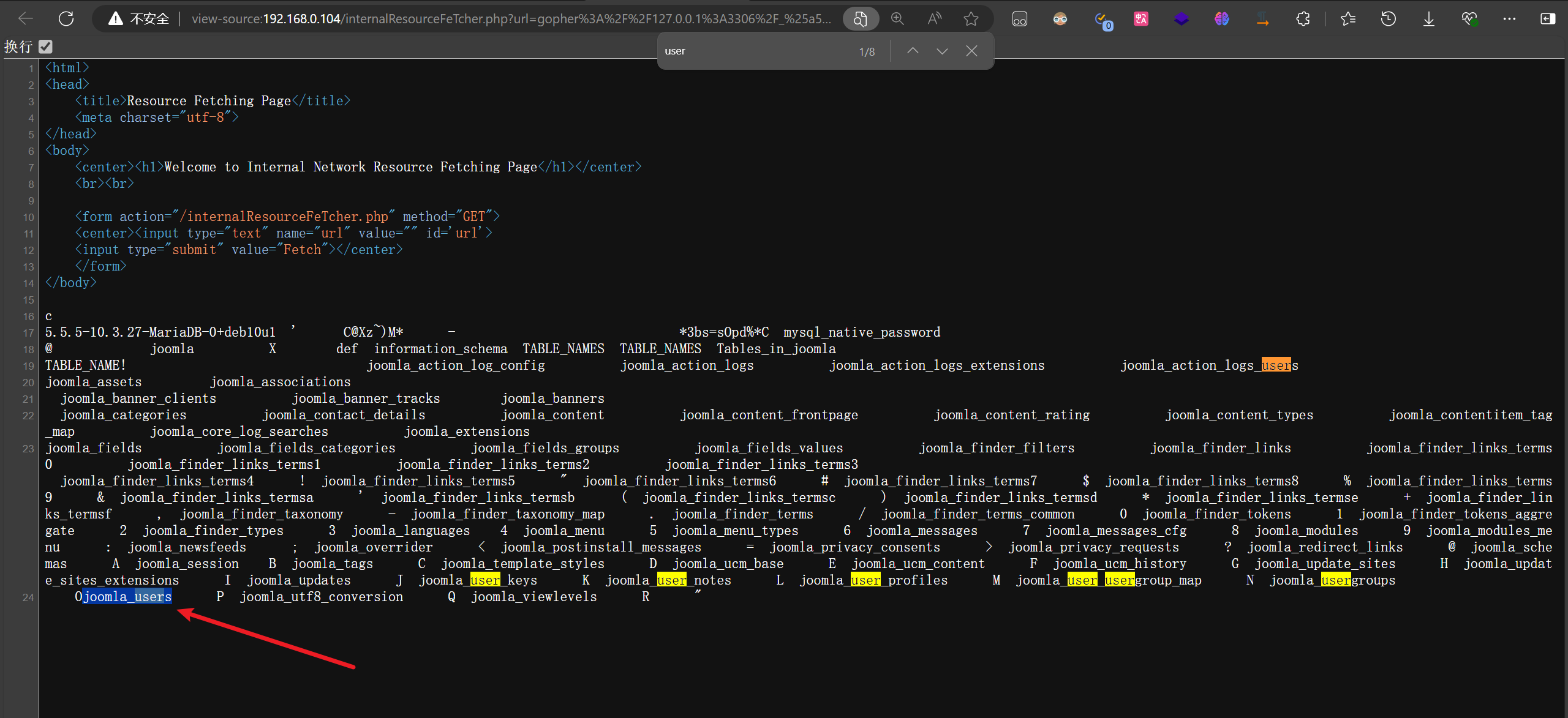The width and height of the screenshot is (1568, 718).
Task: Click the browser back arrow
Action: pos(26,19)
